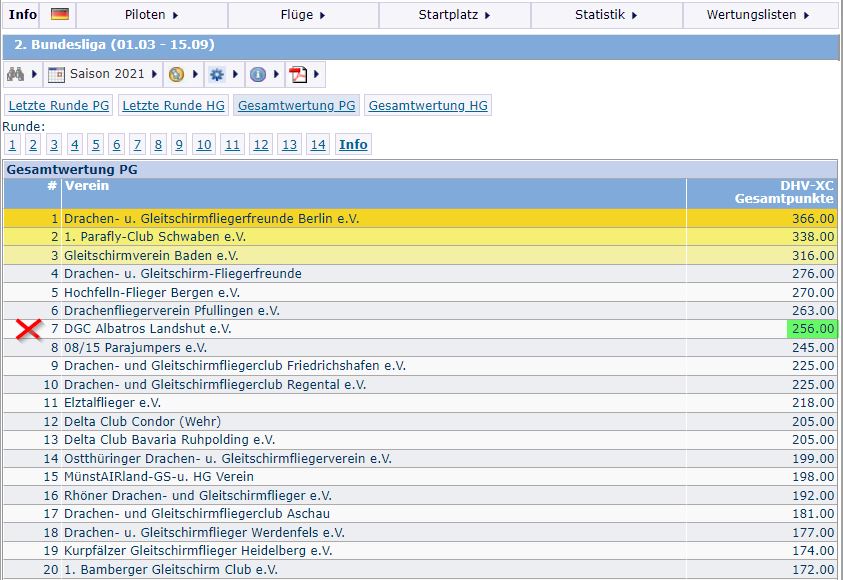843x580 pixels.
Task: Select the Hochfelln-Flieger Bergen e.V. row
Action: [x=420, y=292]
